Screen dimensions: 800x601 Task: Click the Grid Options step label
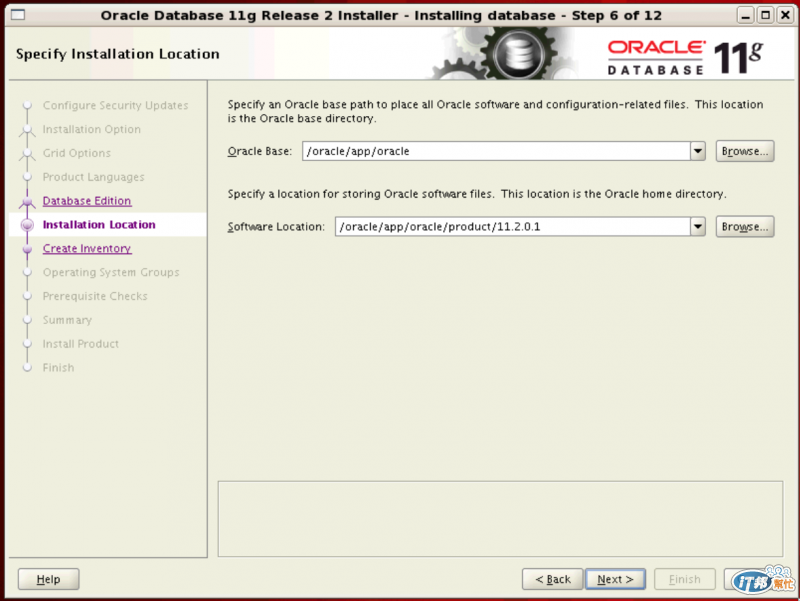[77, 153]
